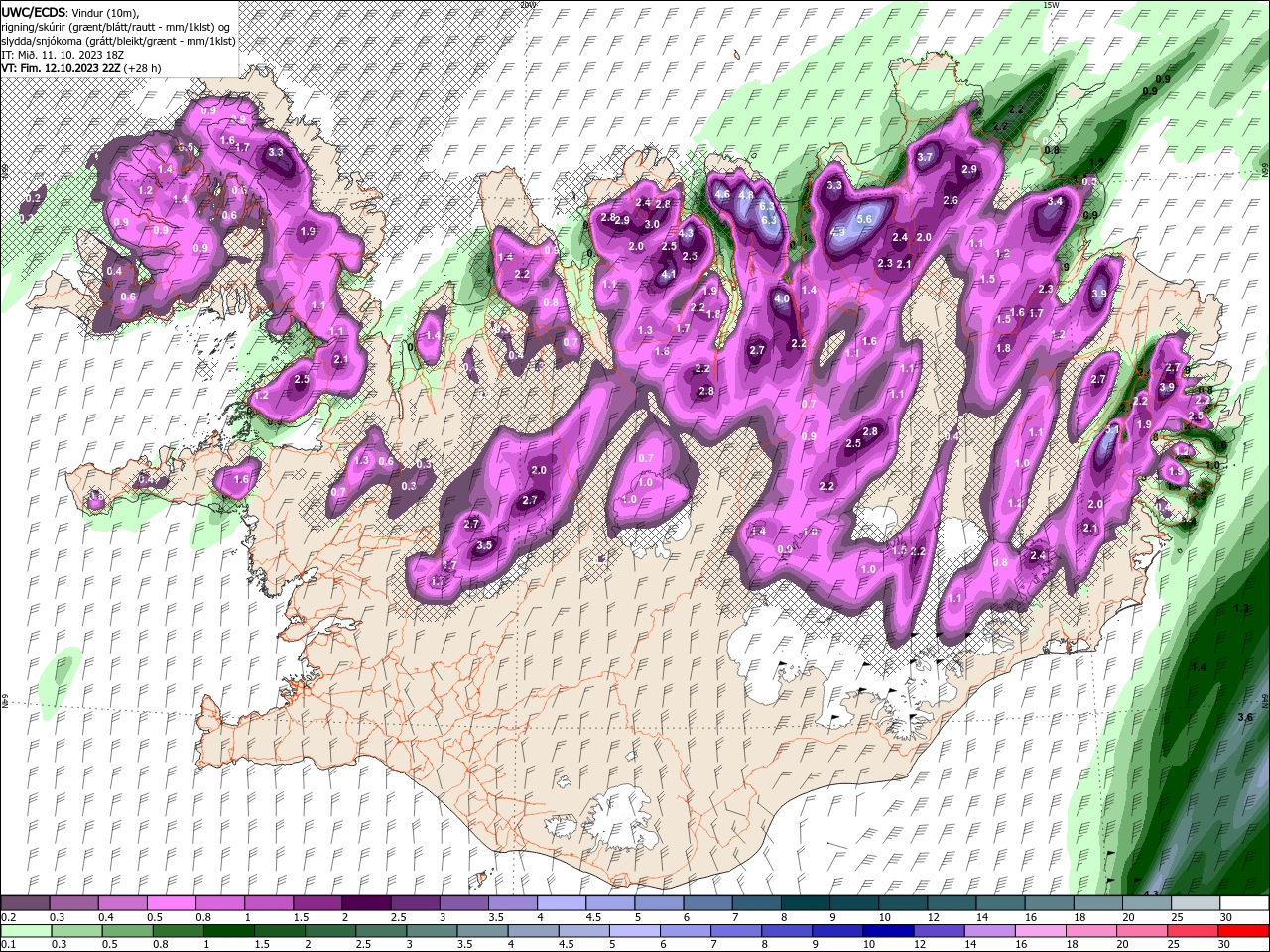Click the 'slydda/snjókoma' legend description line

click(x=118, y=41)
